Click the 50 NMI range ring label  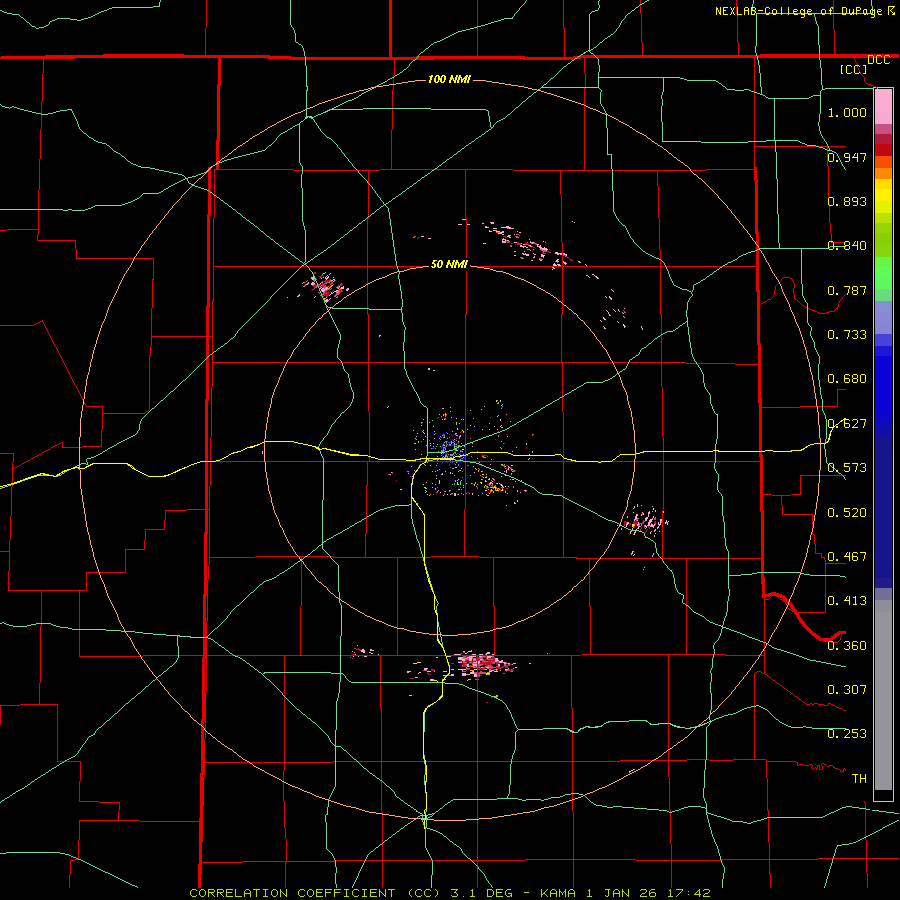[449, 265]
